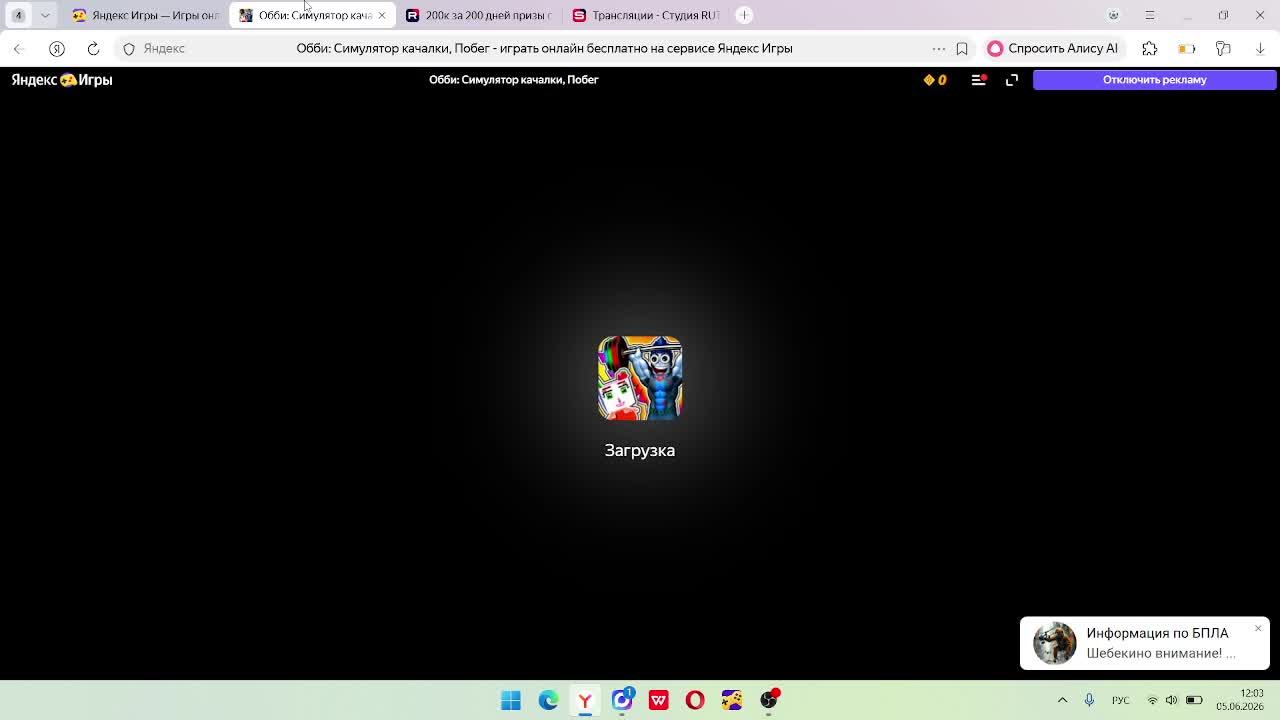Switch to the Яндекс Игры — Игры онлайн tab

(x=146, y=15)
